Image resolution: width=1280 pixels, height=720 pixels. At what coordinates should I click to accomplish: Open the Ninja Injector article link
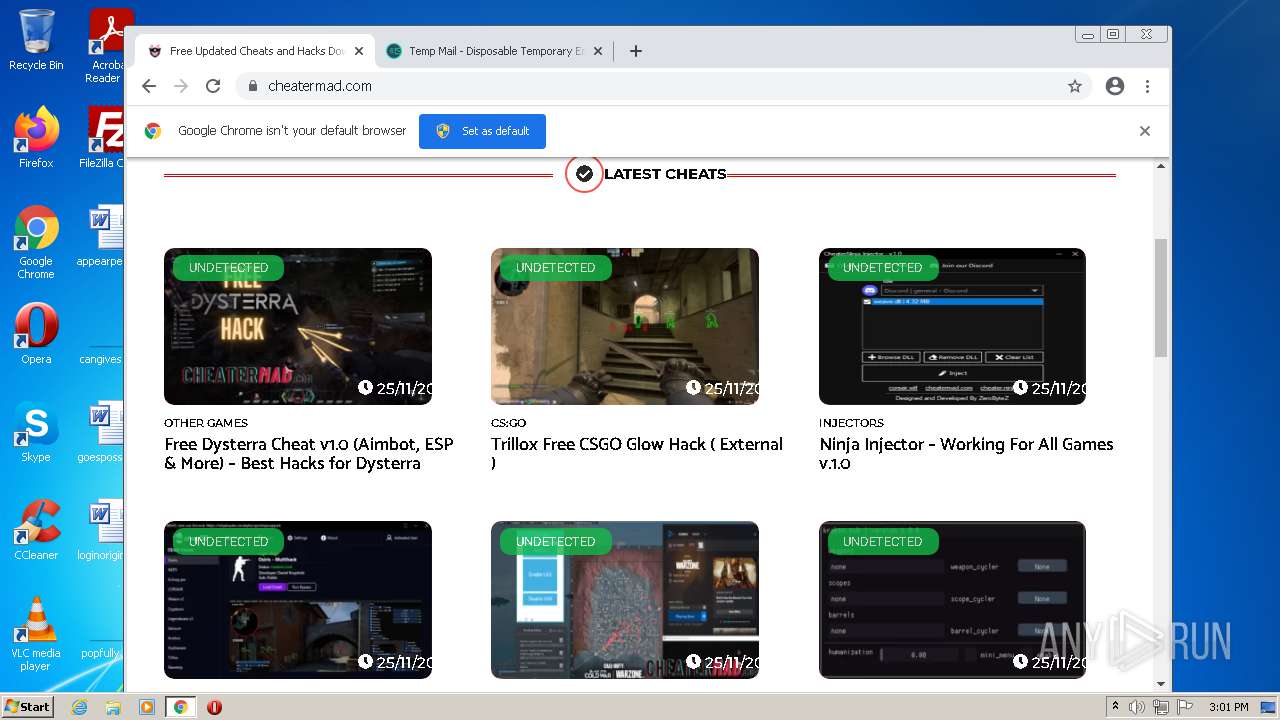pos(966,454)
